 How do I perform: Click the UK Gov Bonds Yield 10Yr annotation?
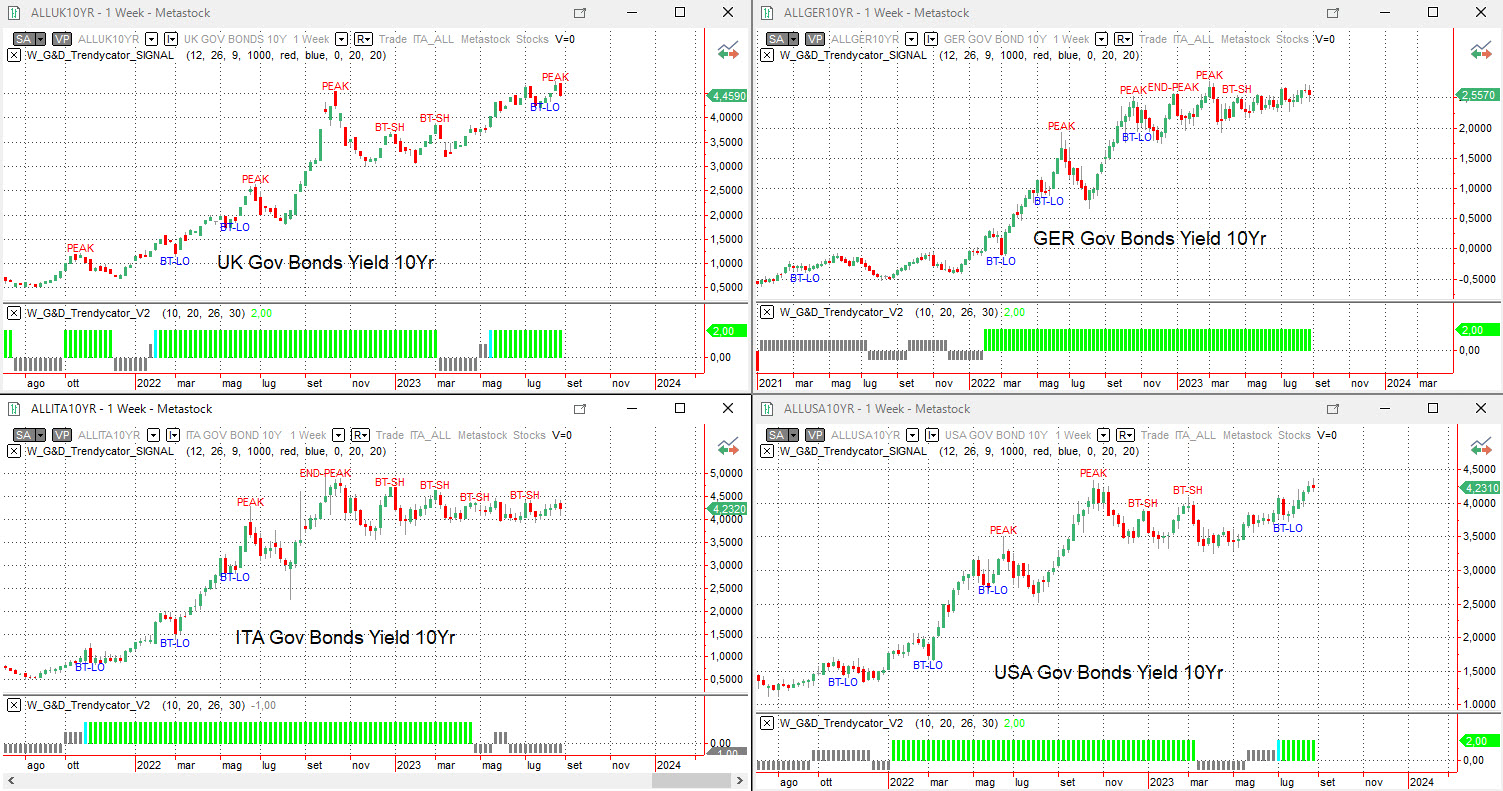click(x=327, y=263)
